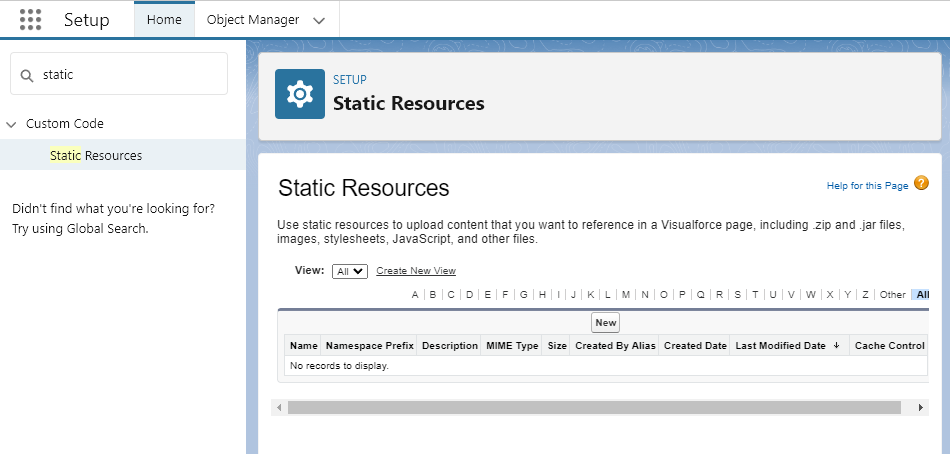Open the Object Manager tab
Viewport: 950px width, 454px height.
tap(252, 20)
